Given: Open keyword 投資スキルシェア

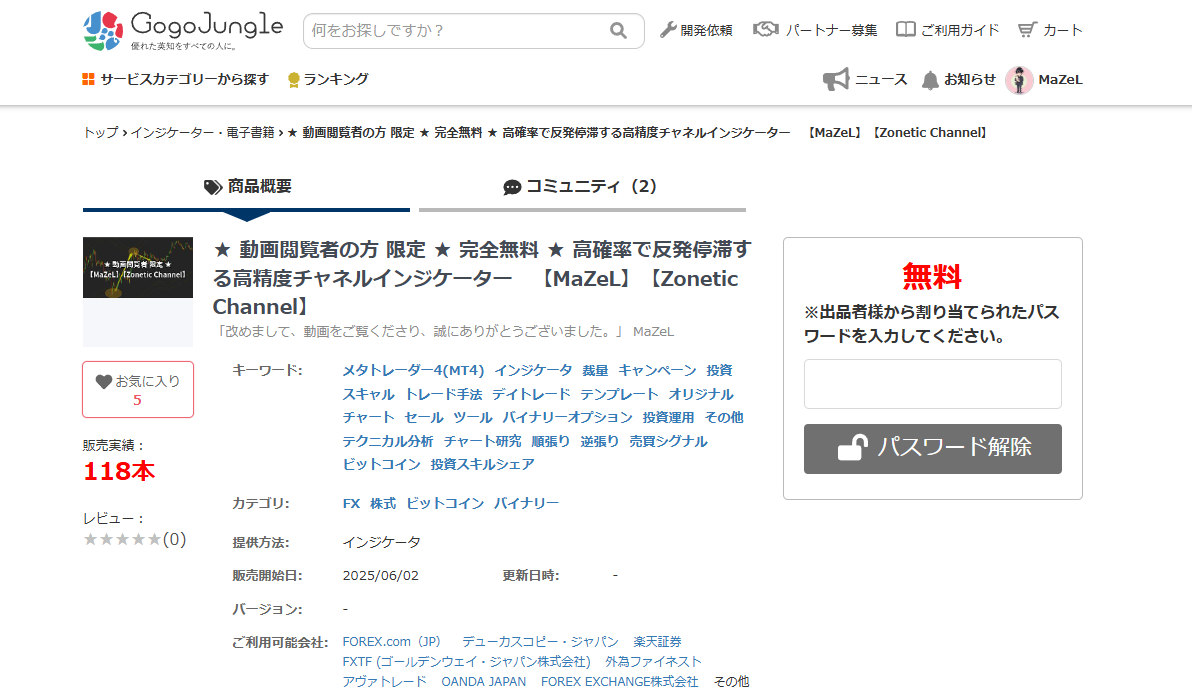Looking at the screenshot, I should [482, 464].
